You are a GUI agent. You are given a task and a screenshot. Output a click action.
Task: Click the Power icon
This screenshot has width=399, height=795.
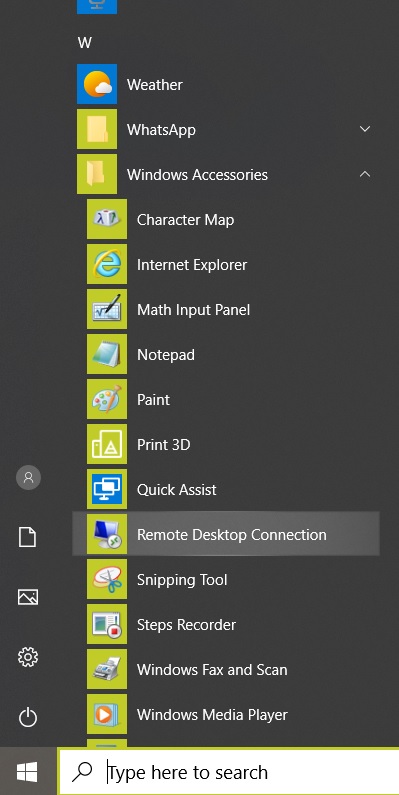tap(28, 717)
